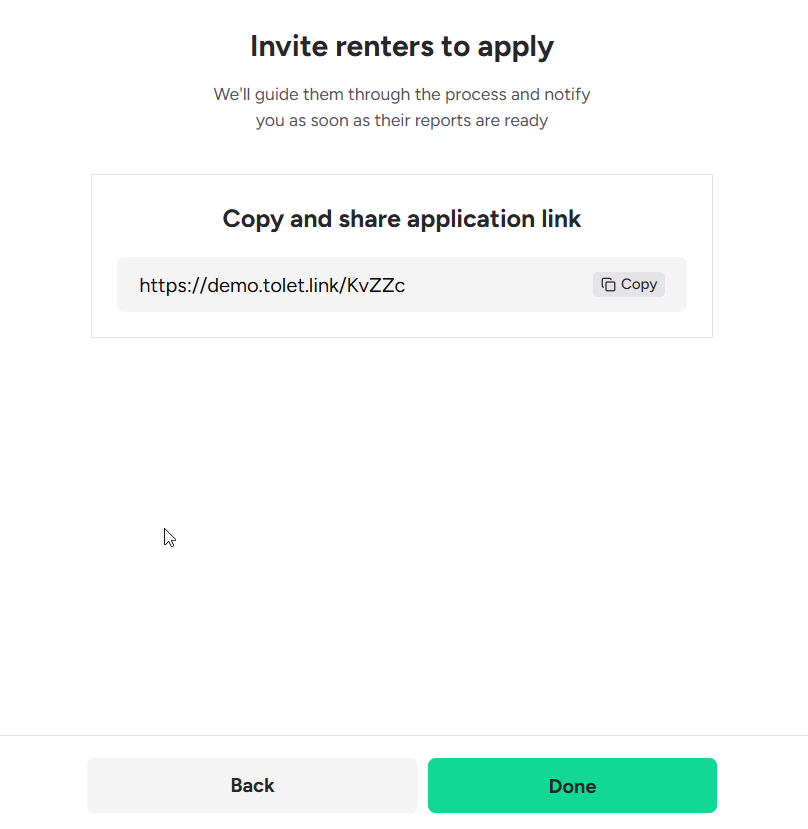Click the copy icon with overlapping squares
Image resolution: width=808 pixels, height=829 pixels.
608,285
